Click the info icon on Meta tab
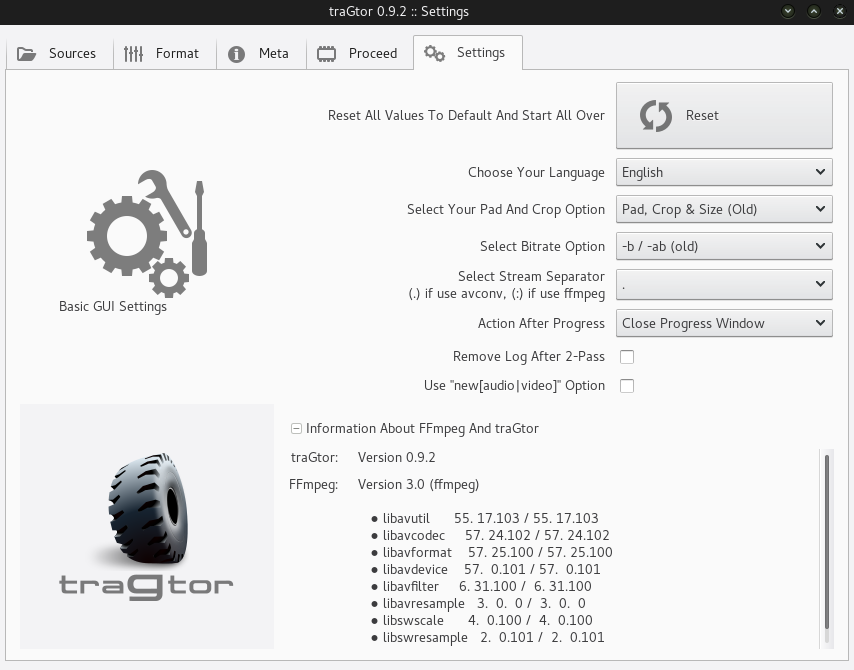Viewport: 854px width, 670px height. [x=236, y=54]
